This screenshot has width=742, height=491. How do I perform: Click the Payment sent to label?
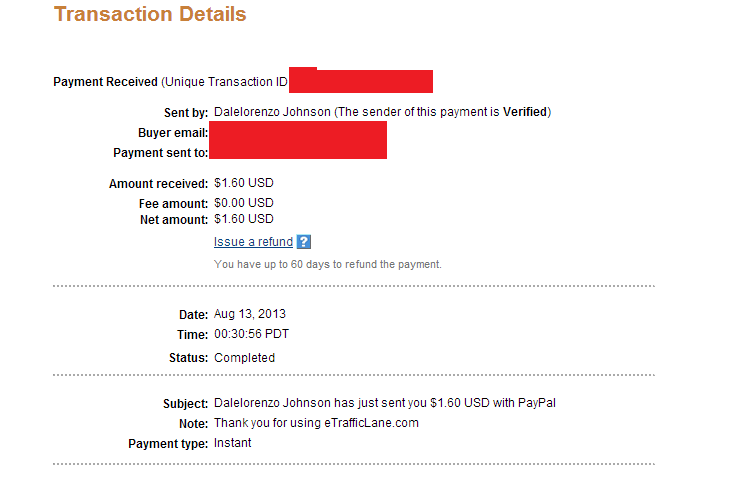click(160, 153)
